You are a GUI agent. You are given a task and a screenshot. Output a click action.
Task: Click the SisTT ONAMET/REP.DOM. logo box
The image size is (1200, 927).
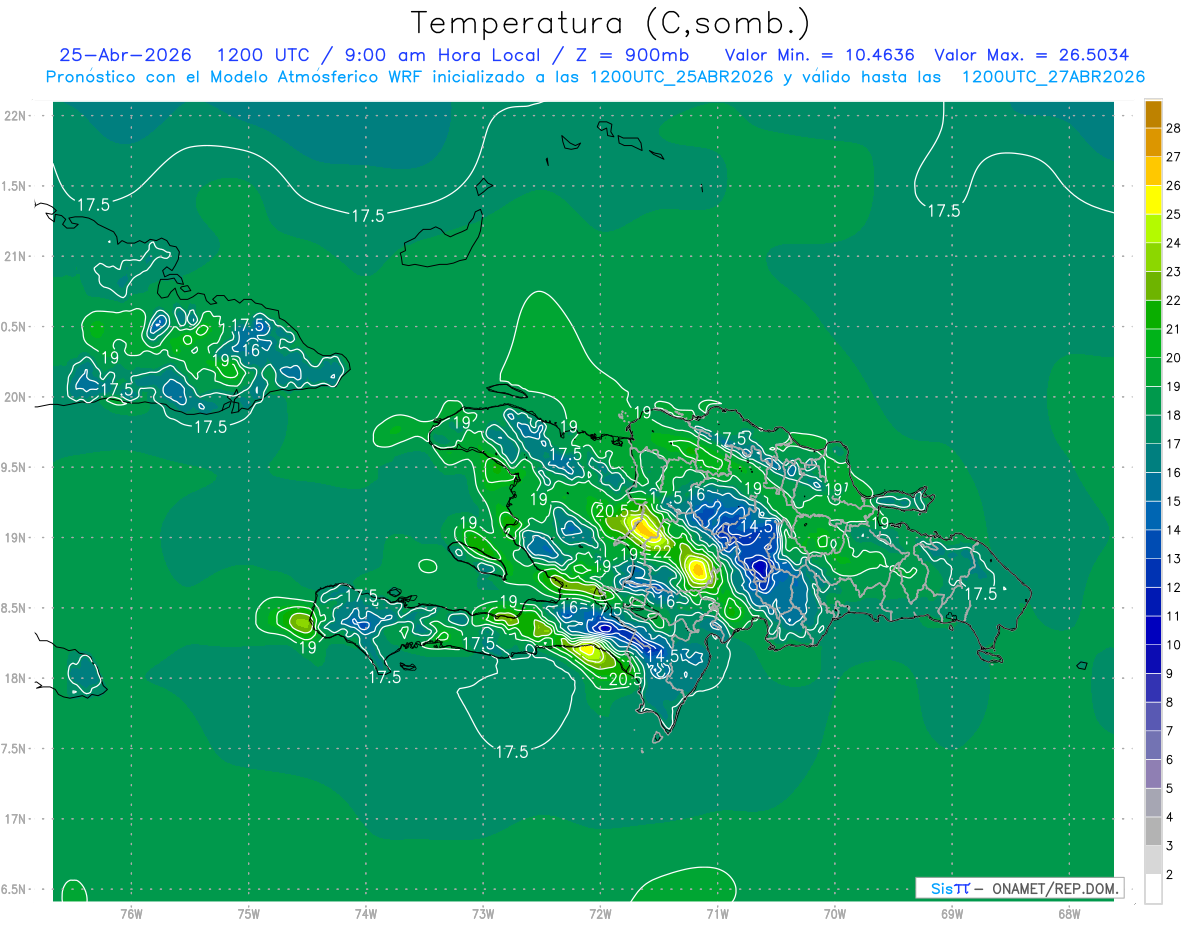(1019, 888)
